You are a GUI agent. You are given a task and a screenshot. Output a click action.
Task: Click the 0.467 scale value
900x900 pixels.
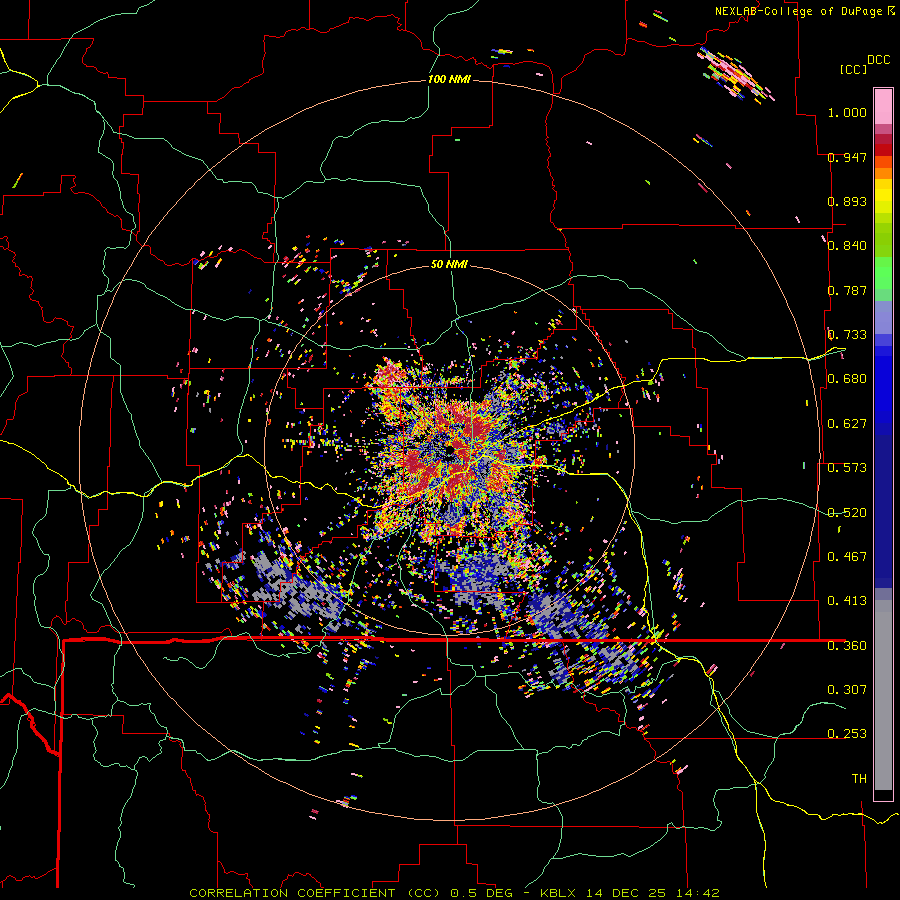[847, 556]
